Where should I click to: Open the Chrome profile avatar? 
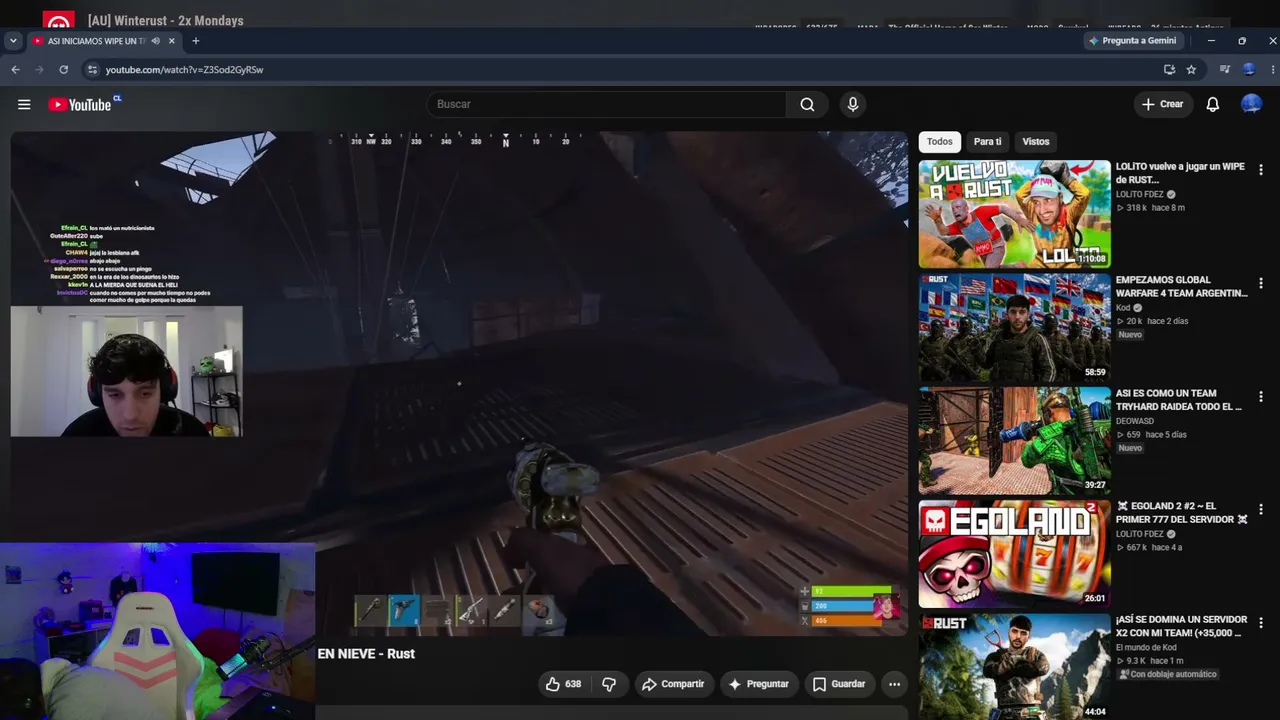[x=1249, y=69]
